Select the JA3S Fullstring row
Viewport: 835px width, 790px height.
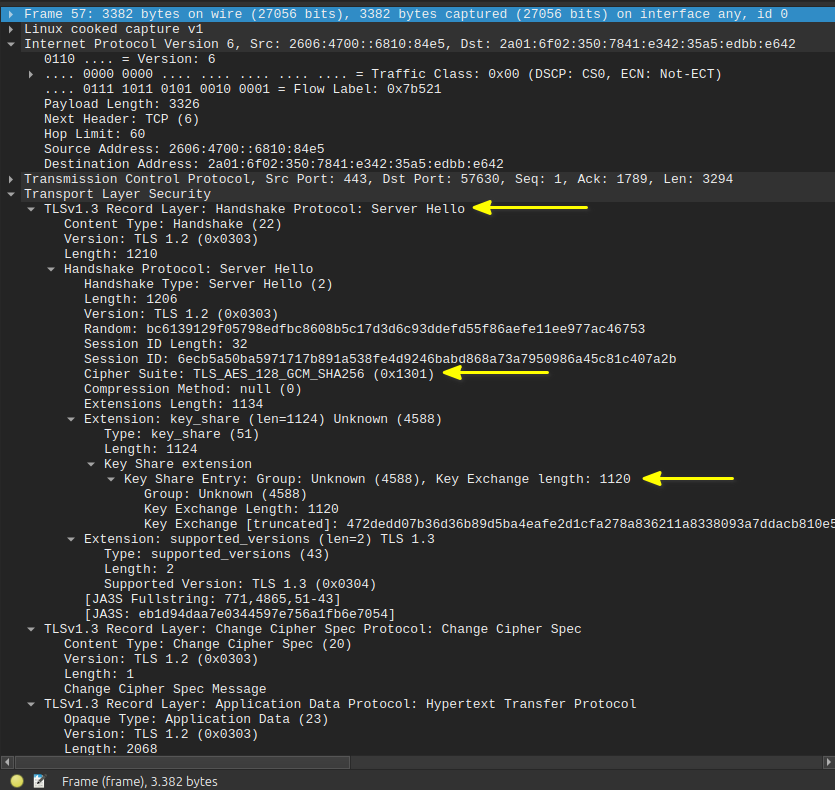pos(212,599)
